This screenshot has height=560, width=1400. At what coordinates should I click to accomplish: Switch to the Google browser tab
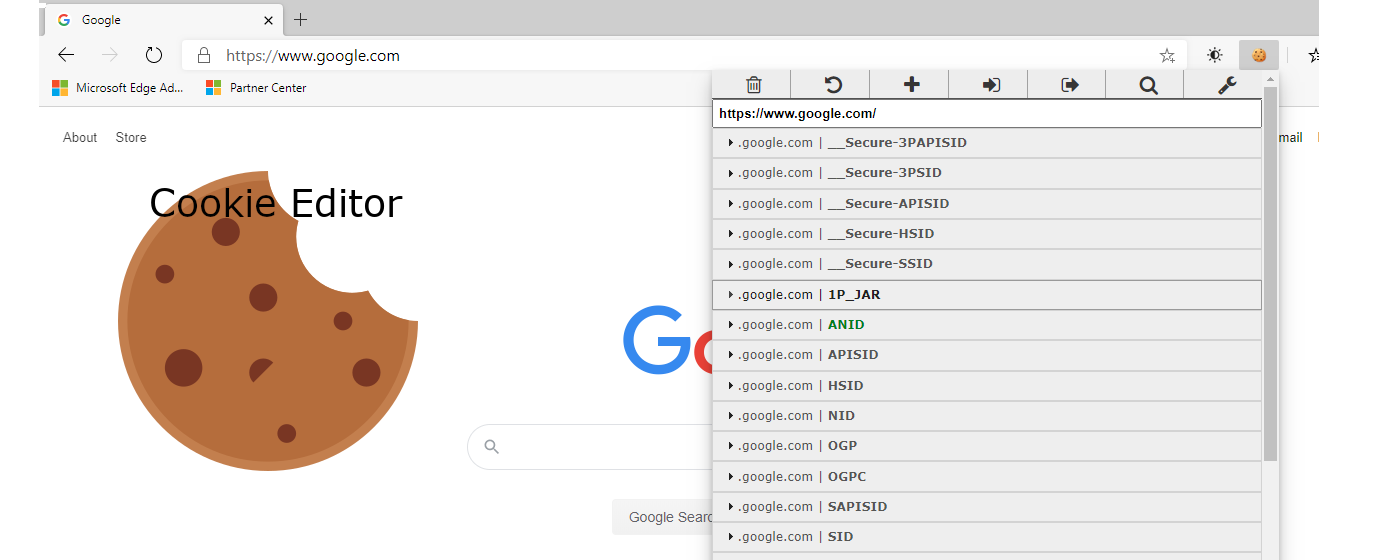pos(163,20)
